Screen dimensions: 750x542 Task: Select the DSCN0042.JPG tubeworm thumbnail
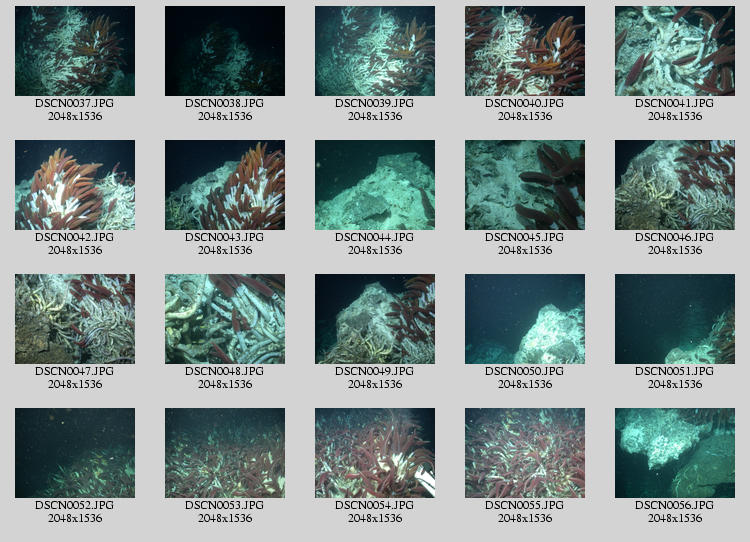click(75, 185)
